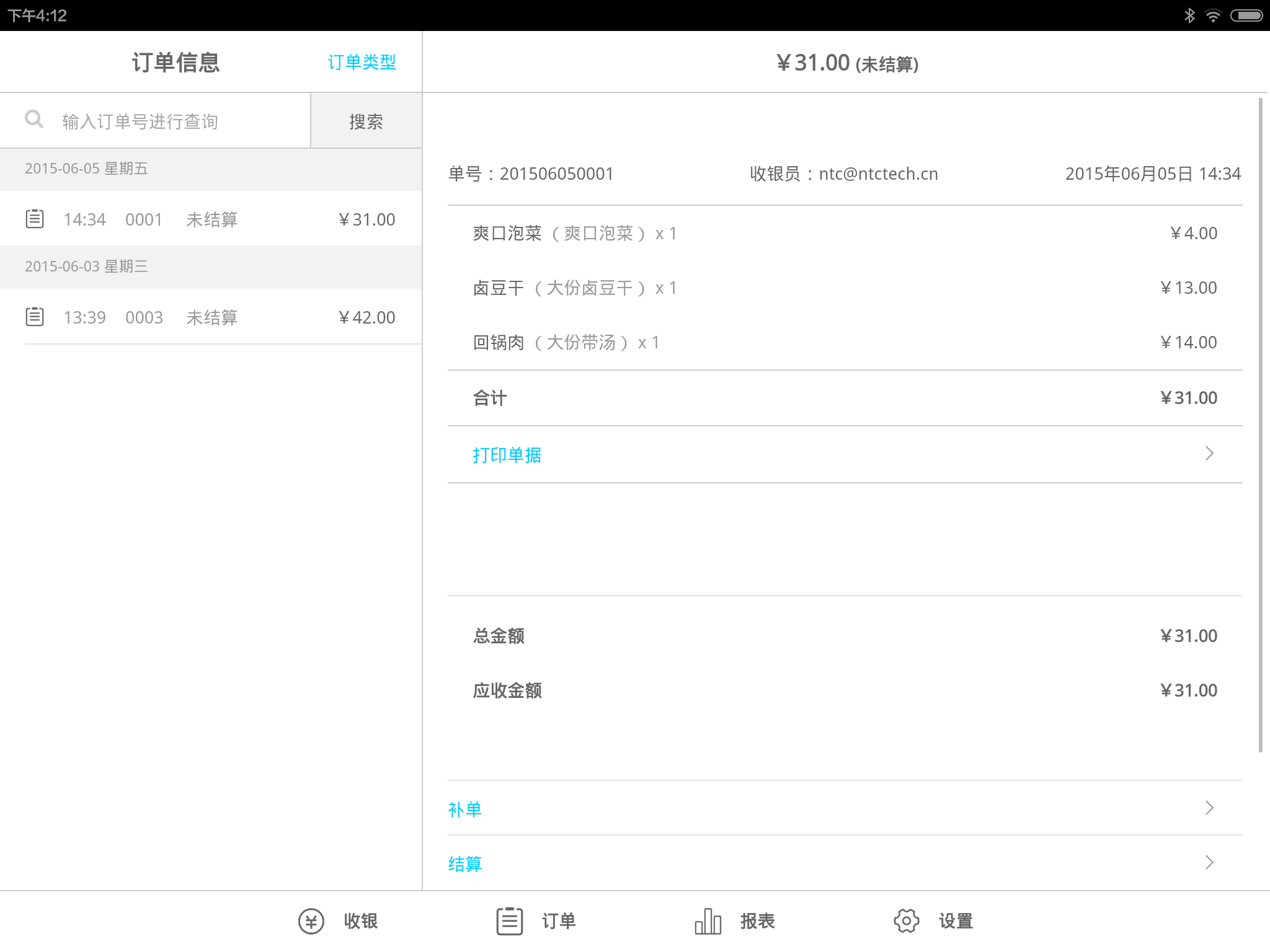Click the receipt icon next to order 0001
The image size is (1270, 952).
[35, 219]
